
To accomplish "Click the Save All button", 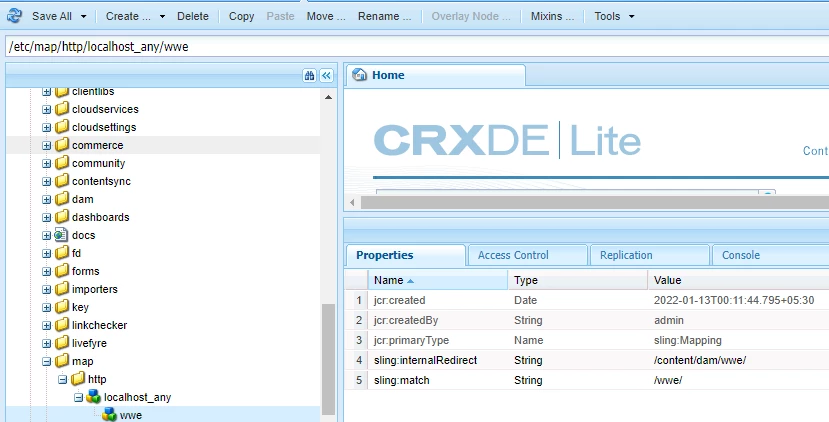I will pyautogui.click(x=52, y=16).
